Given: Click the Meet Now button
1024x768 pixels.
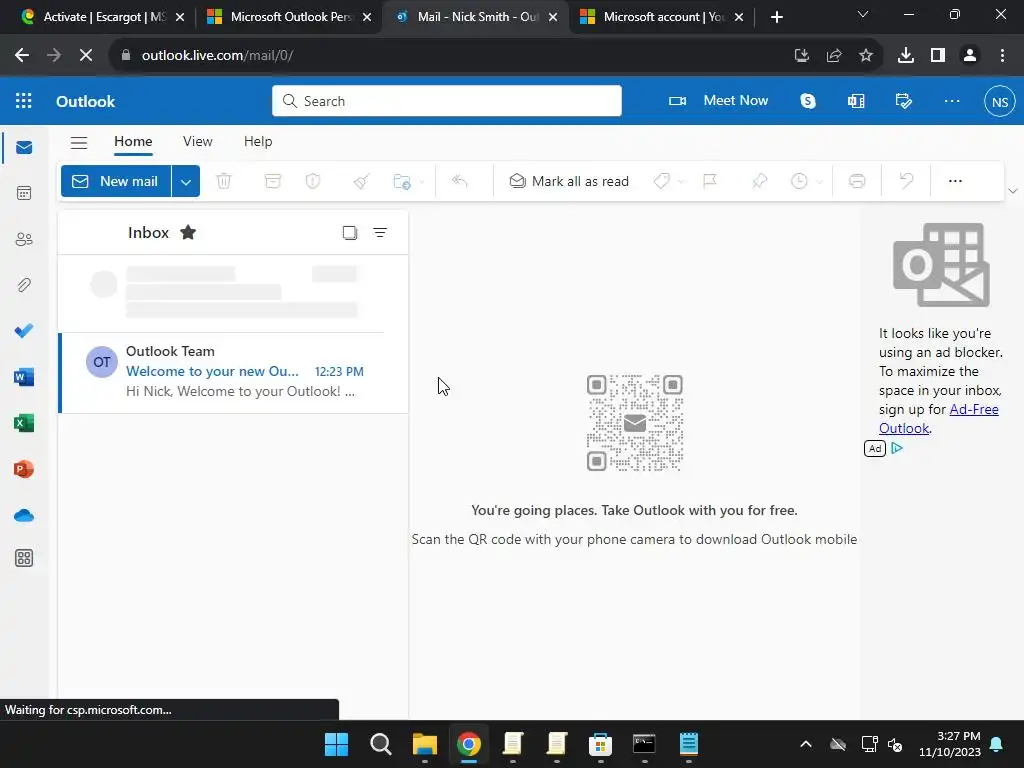Looking at the screenshot, I should coord(718,101).
